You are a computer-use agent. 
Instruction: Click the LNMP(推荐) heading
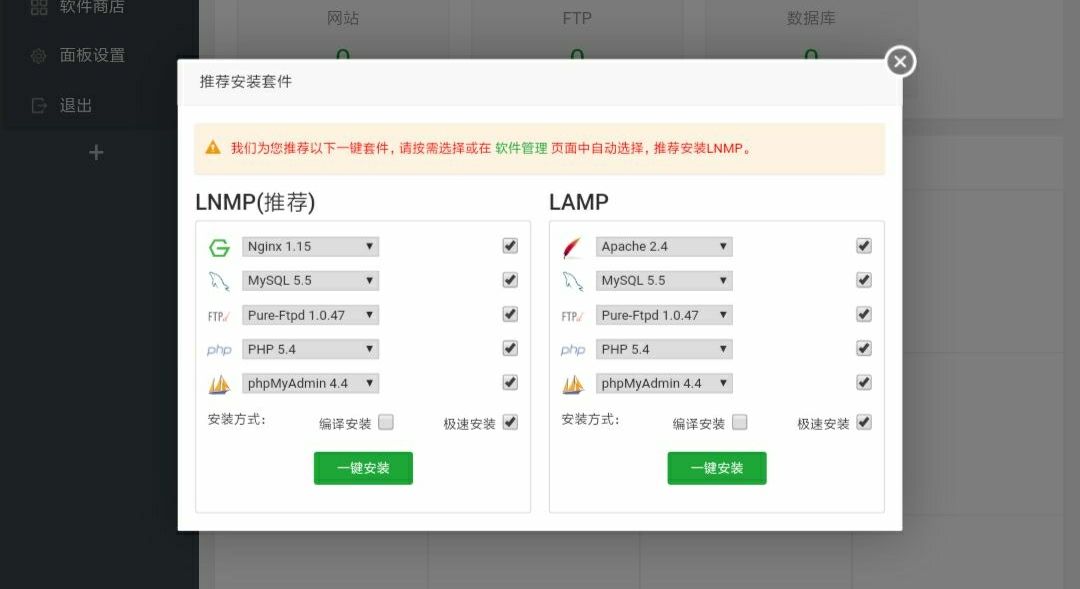tap(256, 203)
